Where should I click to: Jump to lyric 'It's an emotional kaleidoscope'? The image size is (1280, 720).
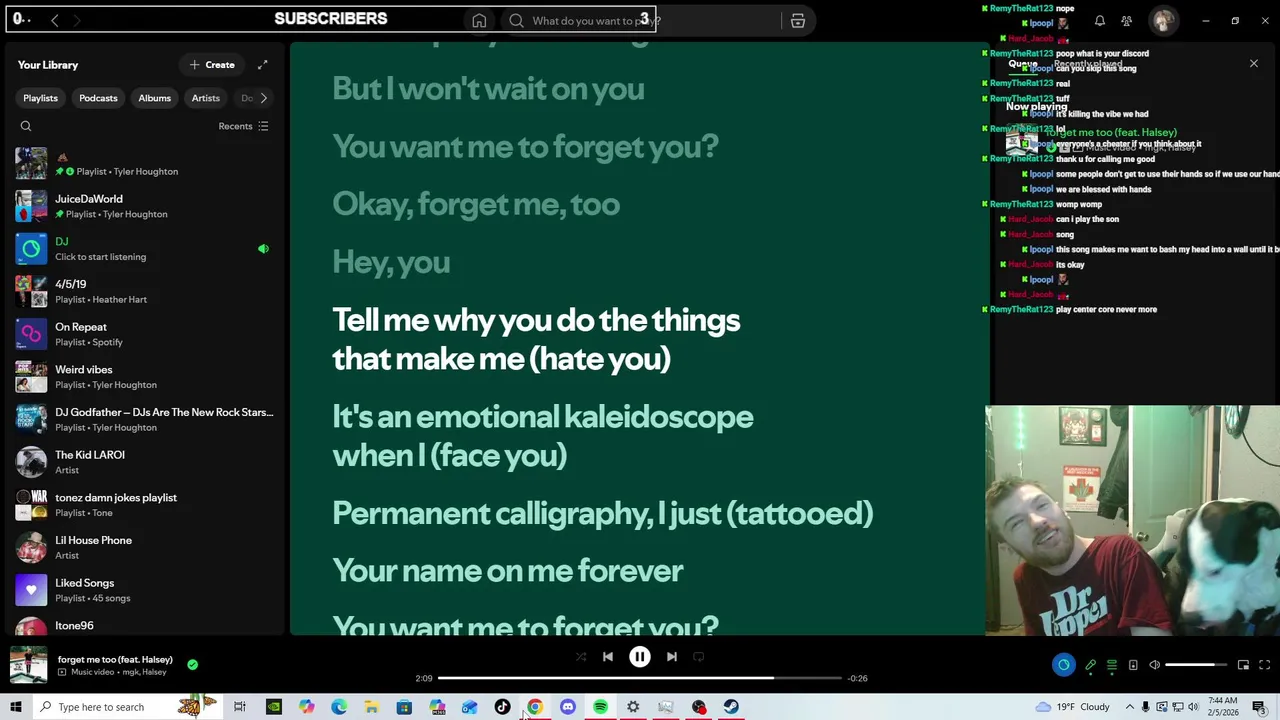coord(543,417)
